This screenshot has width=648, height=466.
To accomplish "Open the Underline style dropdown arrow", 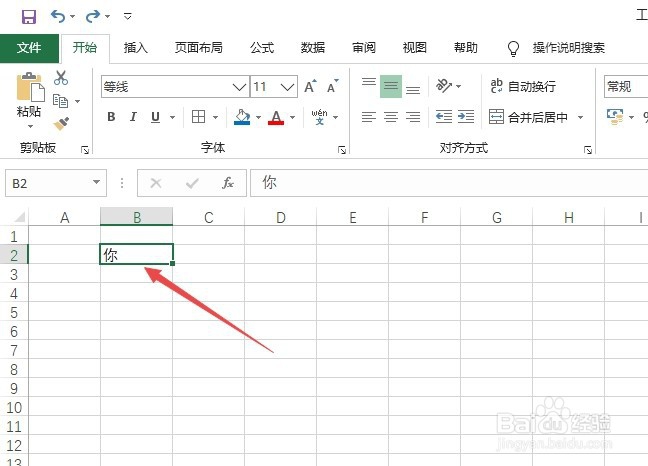I will [172, 118].
